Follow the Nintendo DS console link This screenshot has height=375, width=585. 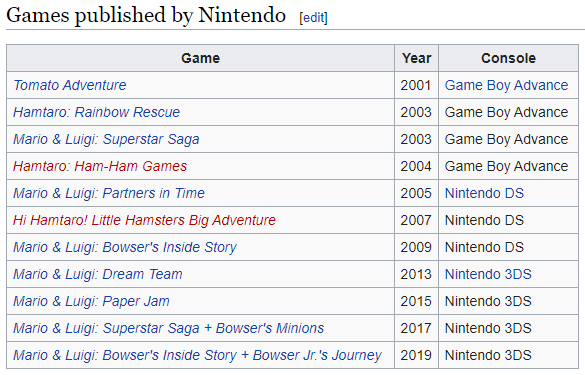[484, 193]
